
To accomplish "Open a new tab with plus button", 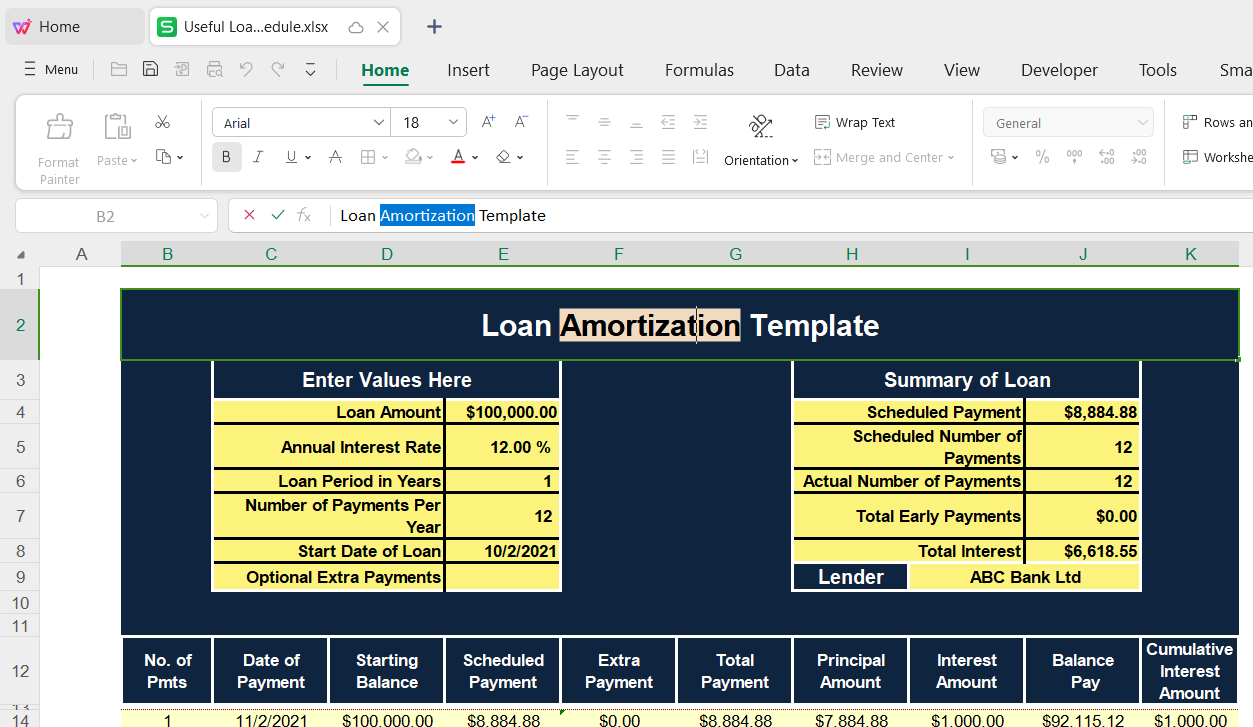I will click(434, 27).
